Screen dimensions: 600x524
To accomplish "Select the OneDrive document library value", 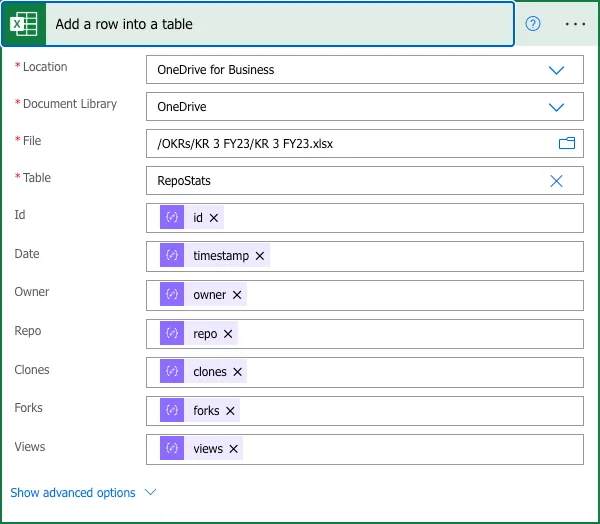I will tap(182, 106).
